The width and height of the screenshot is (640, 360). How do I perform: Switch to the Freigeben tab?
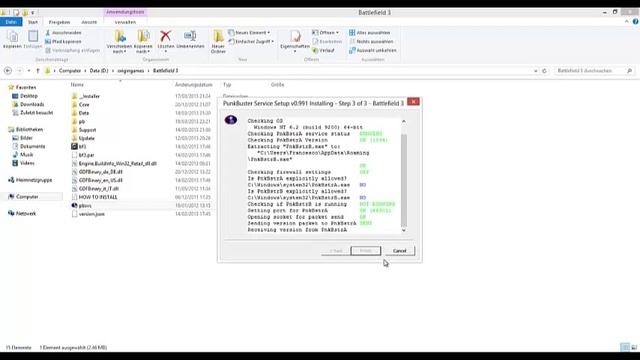pyautogui.click(x=59, y=22)
